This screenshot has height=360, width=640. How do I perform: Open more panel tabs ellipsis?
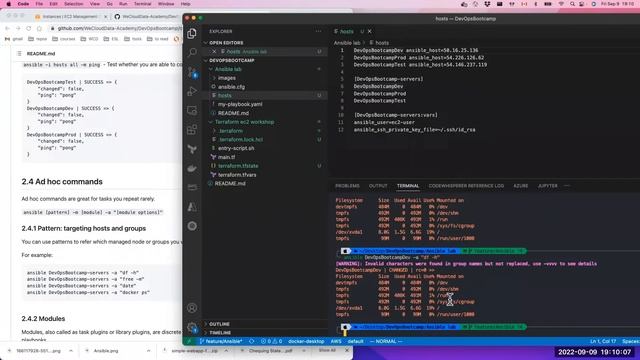click(567, 186)
